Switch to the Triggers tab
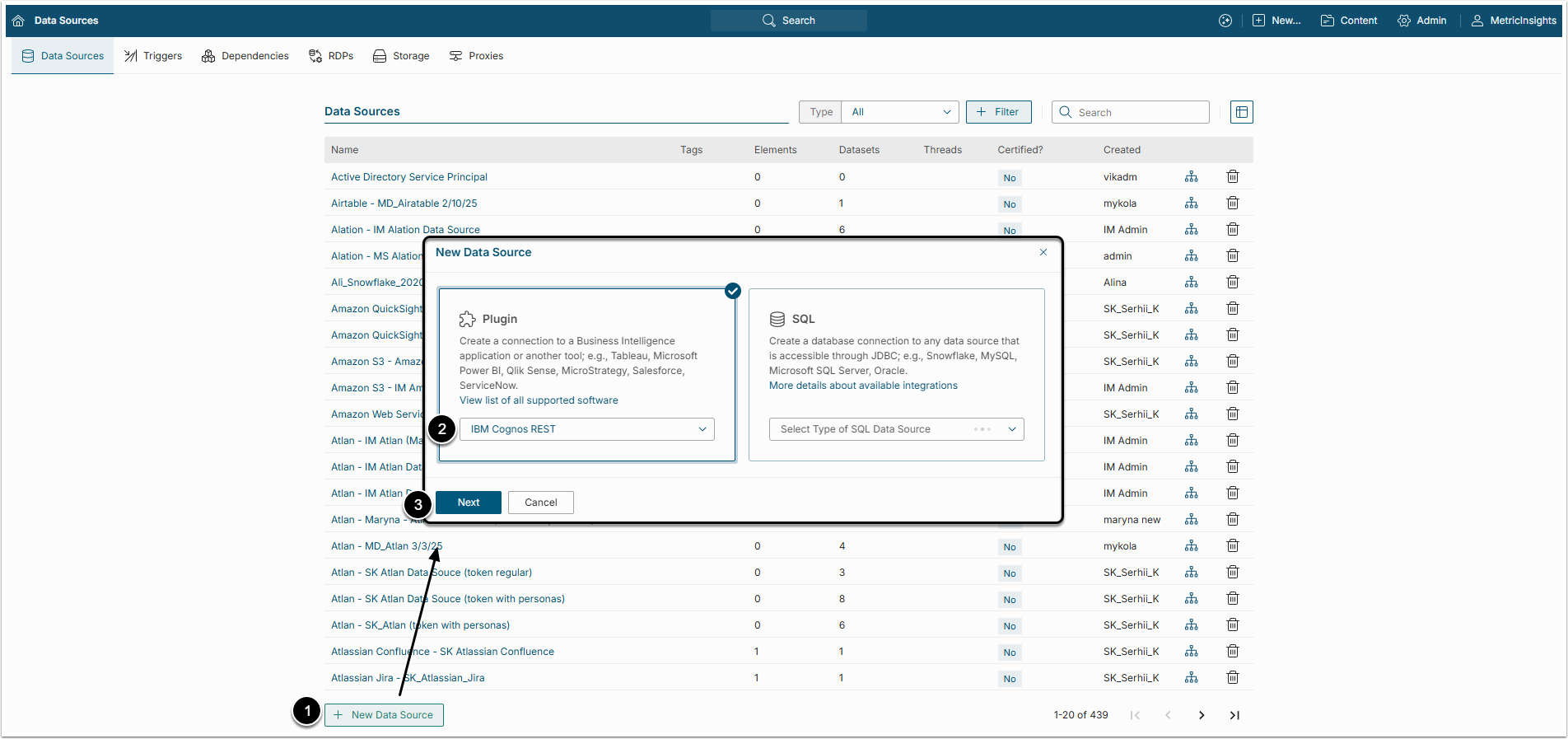This screenshot has width=1568, height=739. tap(153, 56)
